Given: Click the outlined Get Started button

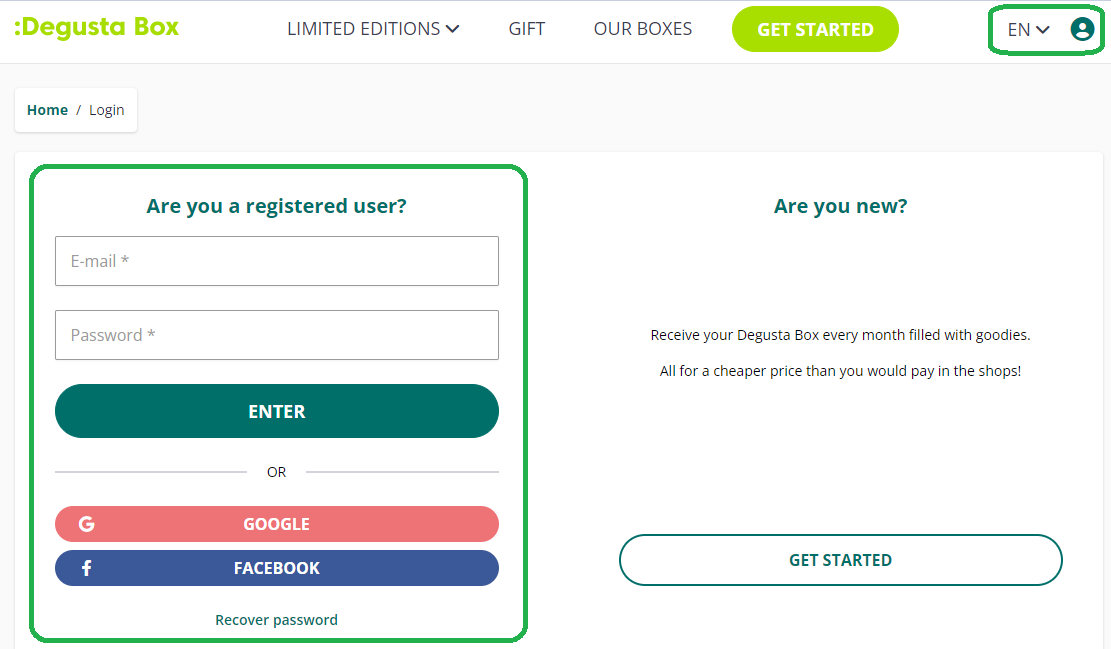Looking at the screenshot, I should coord(840,560).
